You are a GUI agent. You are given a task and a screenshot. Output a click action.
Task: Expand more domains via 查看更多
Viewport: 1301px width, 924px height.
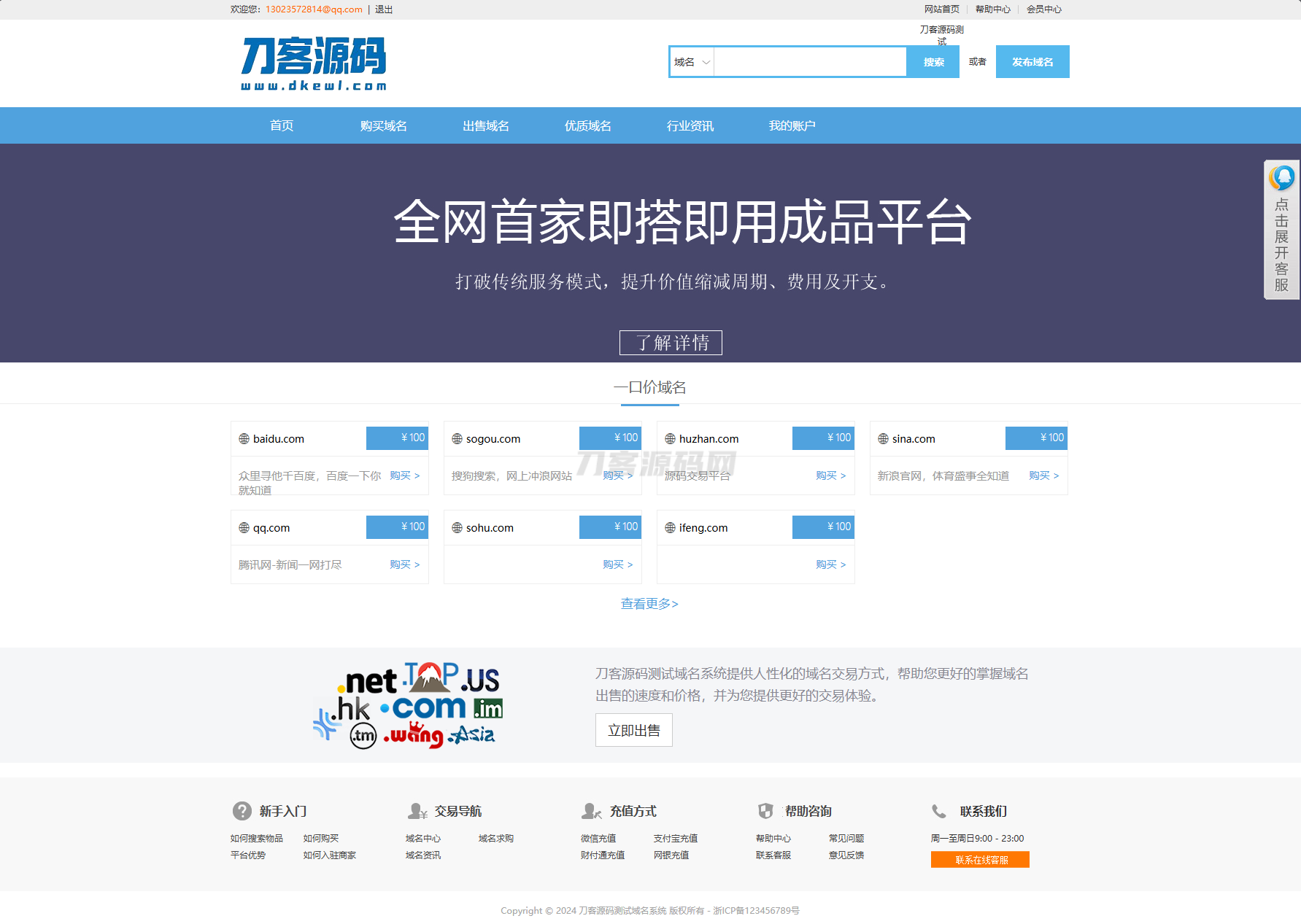[x=649, y=603]
